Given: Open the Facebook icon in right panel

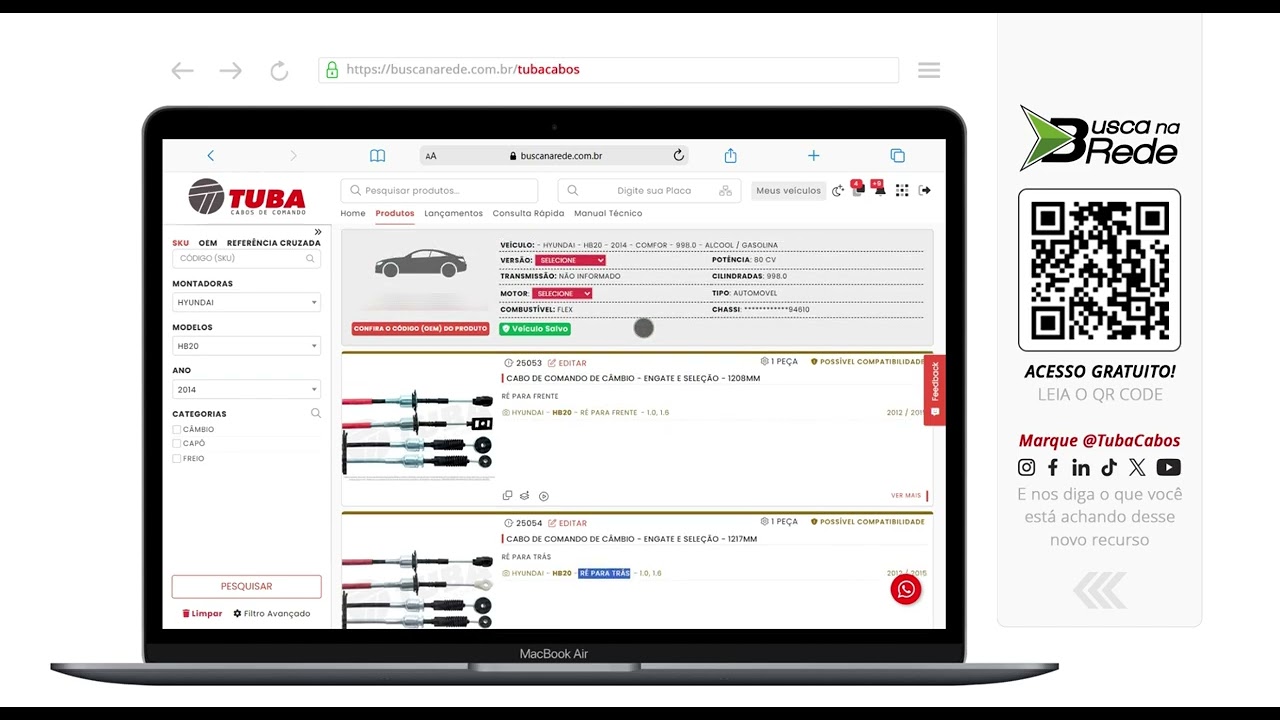Looking at the screenshot, I should pyautogui.click(x=1053, y=467).
